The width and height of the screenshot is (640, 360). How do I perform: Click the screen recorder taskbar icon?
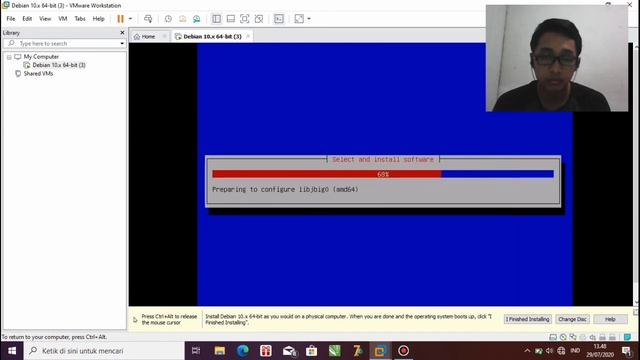pyautogui.click(x=403, y=351)
